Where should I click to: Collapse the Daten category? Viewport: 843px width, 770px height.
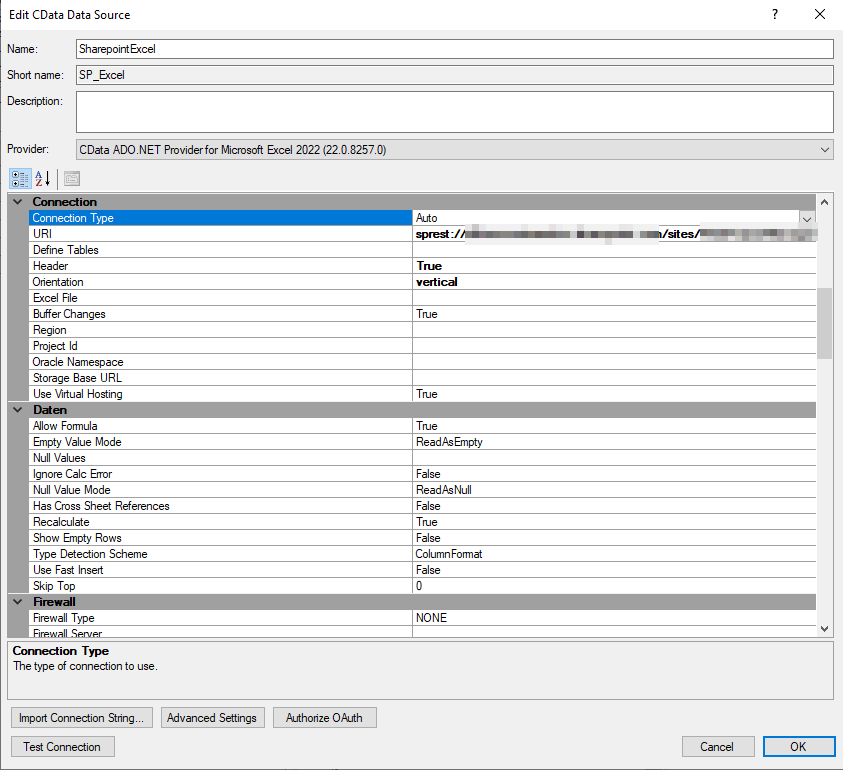18,410
